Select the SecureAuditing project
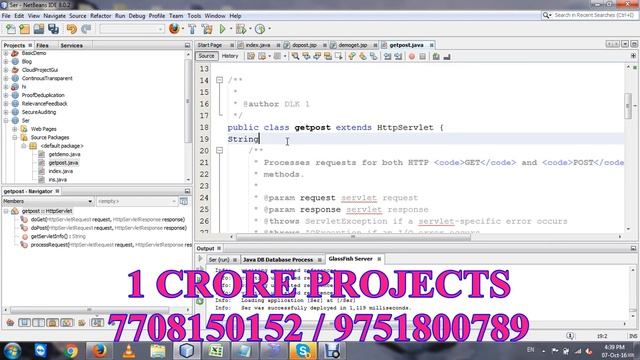The width and height of the screenshot is (640, 360). 39,112
